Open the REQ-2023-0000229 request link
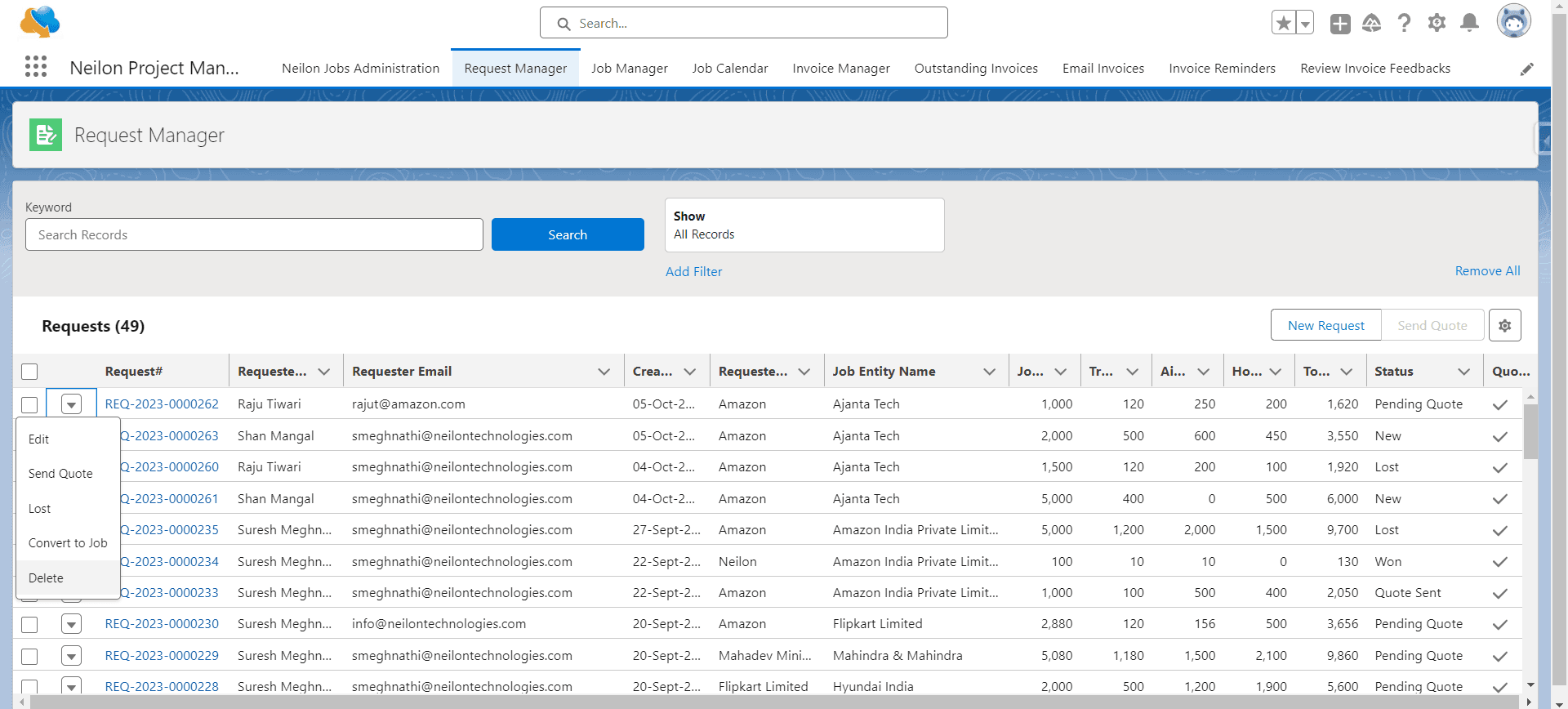This screenshot has height=709, width=1568. (162, 656)
